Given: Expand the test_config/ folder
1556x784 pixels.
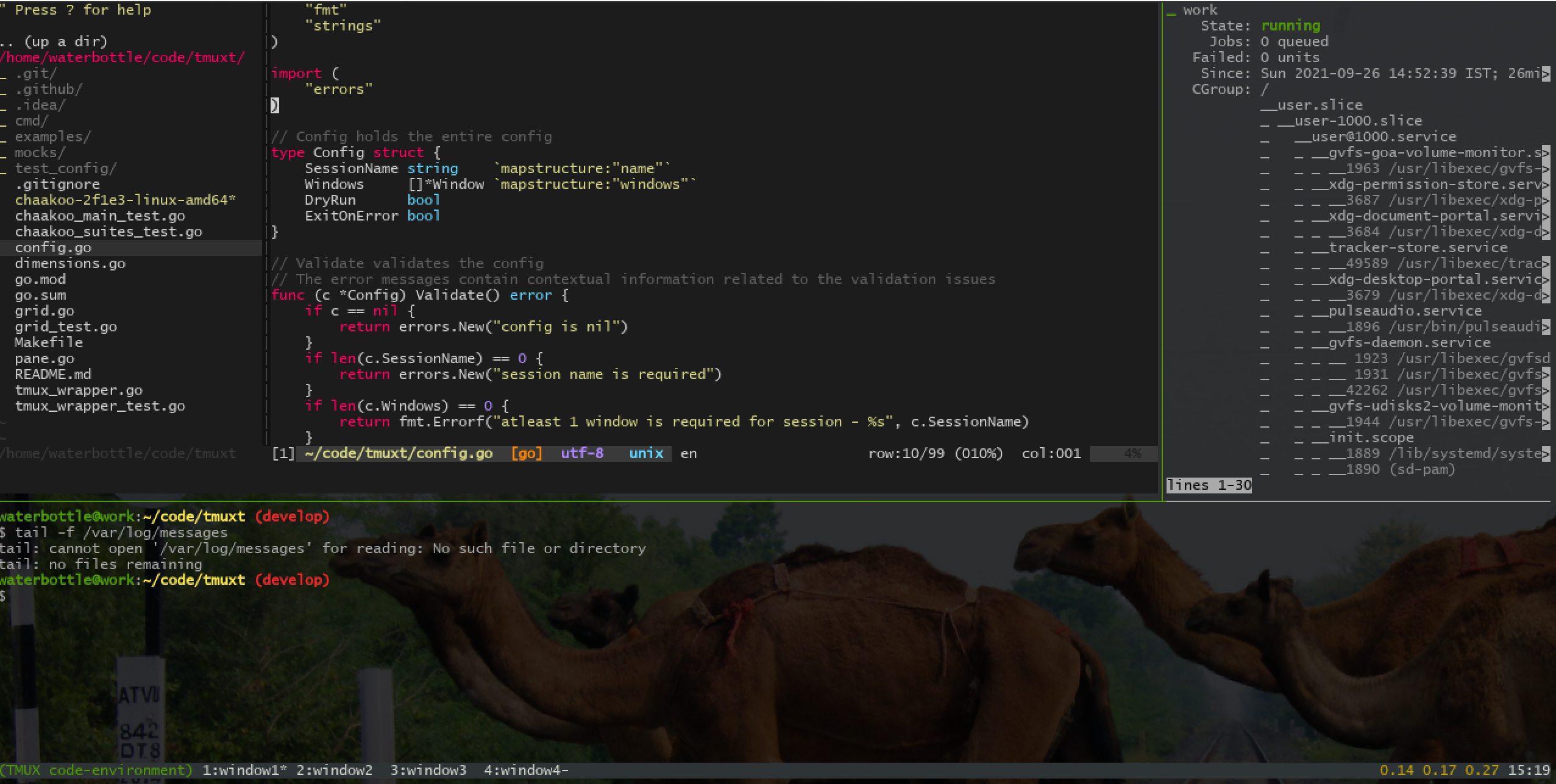Looking at the screenshot, I should [x=65, y=168].
